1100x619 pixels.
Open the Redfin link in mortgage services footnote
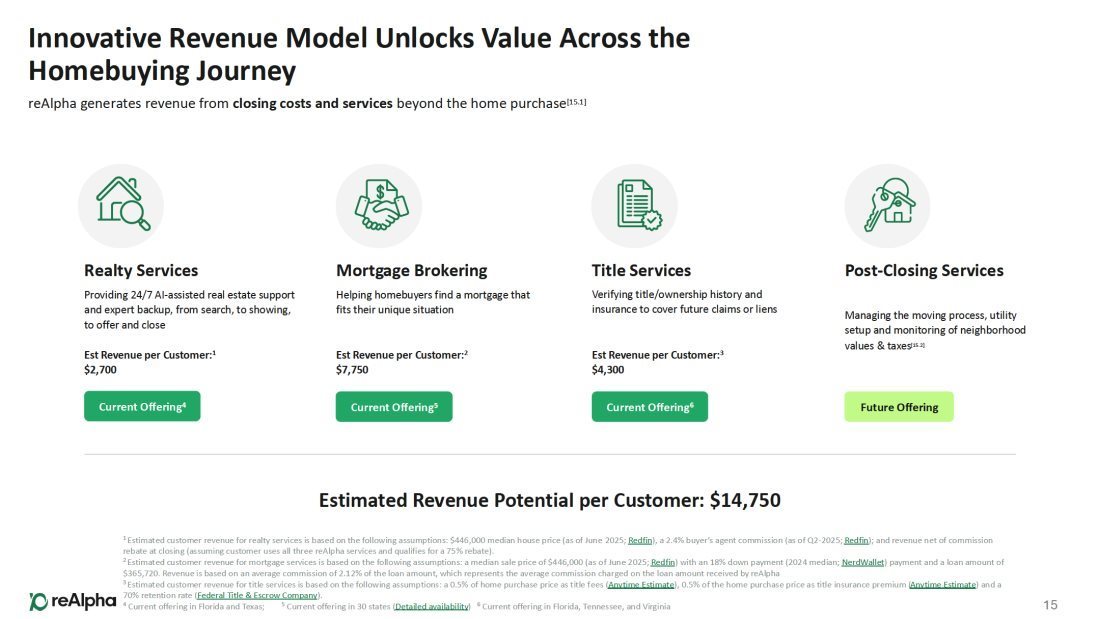tap(663, 562)
